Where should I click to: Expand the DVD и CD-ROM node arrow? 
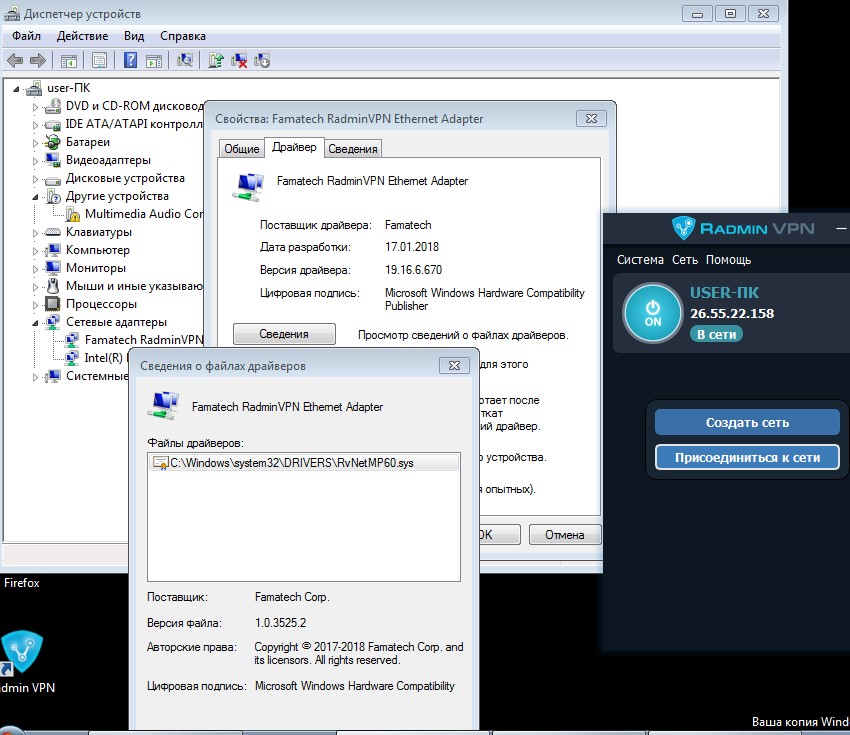[x=35, y=107]
